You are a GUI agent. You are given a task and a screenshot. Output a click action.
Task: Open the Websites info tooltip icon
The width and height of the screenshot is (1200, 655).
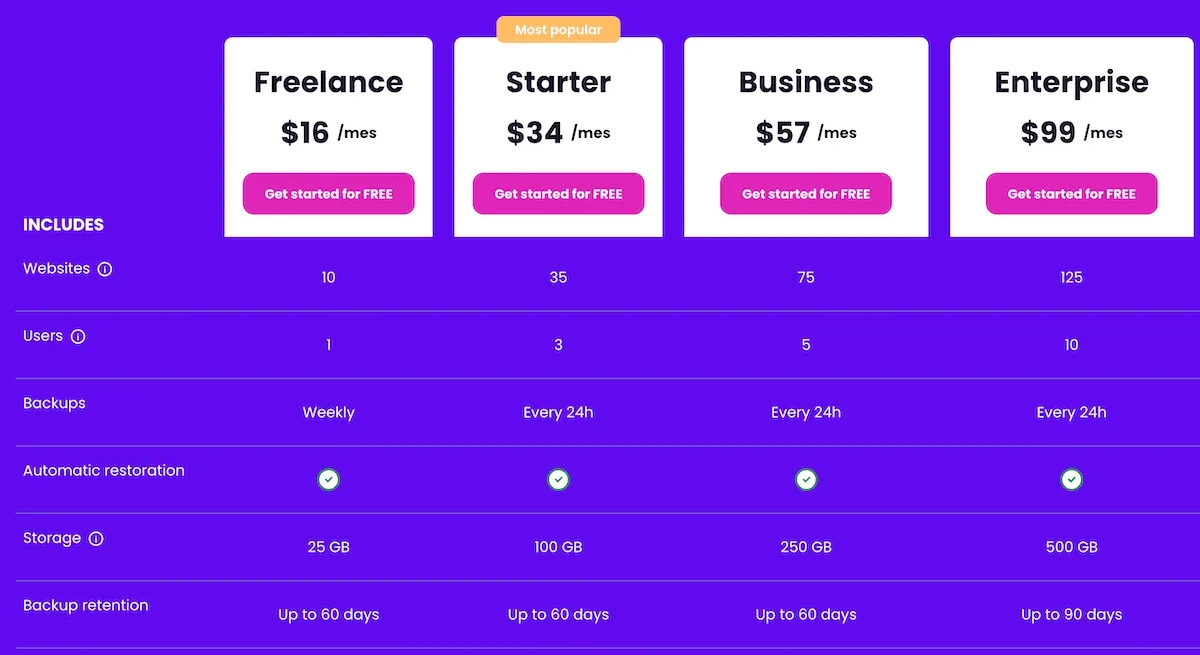107,268
